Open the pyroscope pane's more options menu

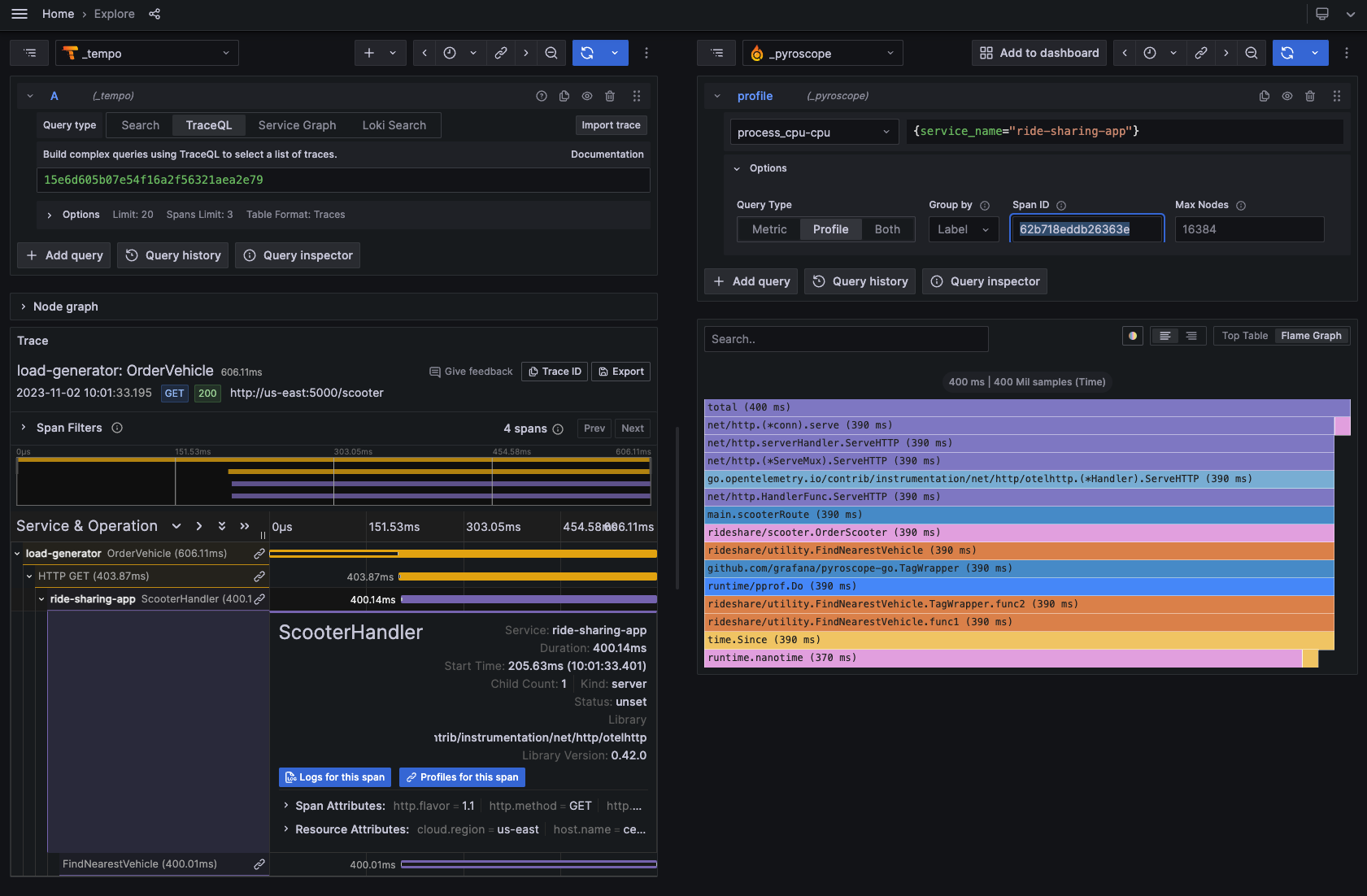click(x=1347, y=53)
